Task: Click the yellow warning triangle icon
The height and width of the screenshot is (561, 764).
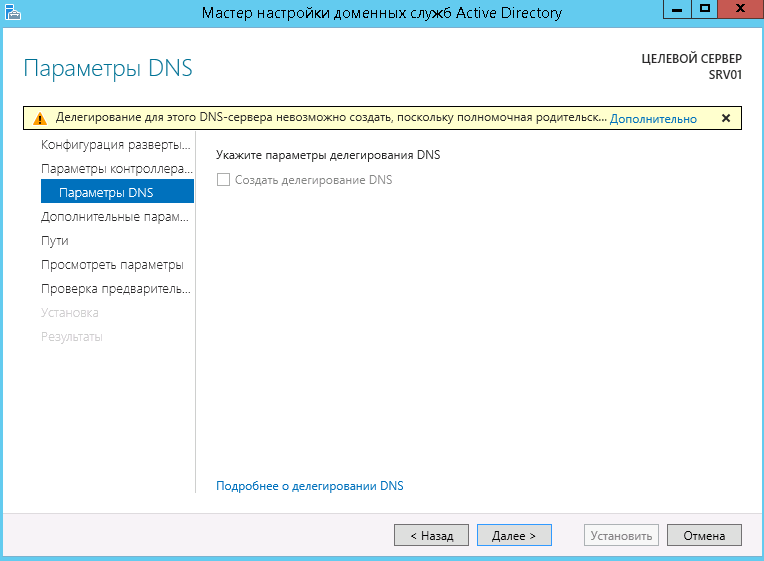Action: point(39,118)
